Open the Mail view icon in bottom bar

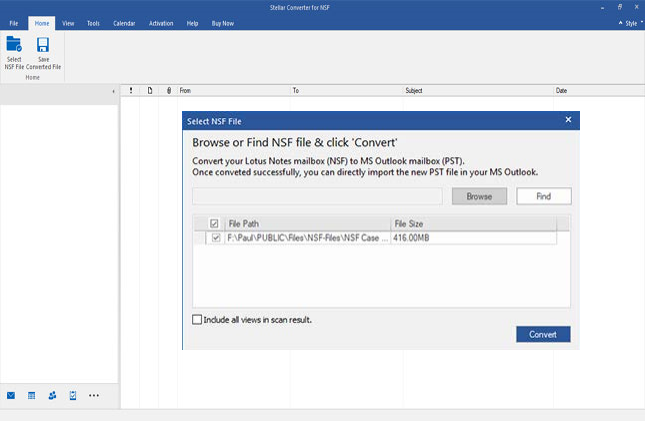pos(11,395)
